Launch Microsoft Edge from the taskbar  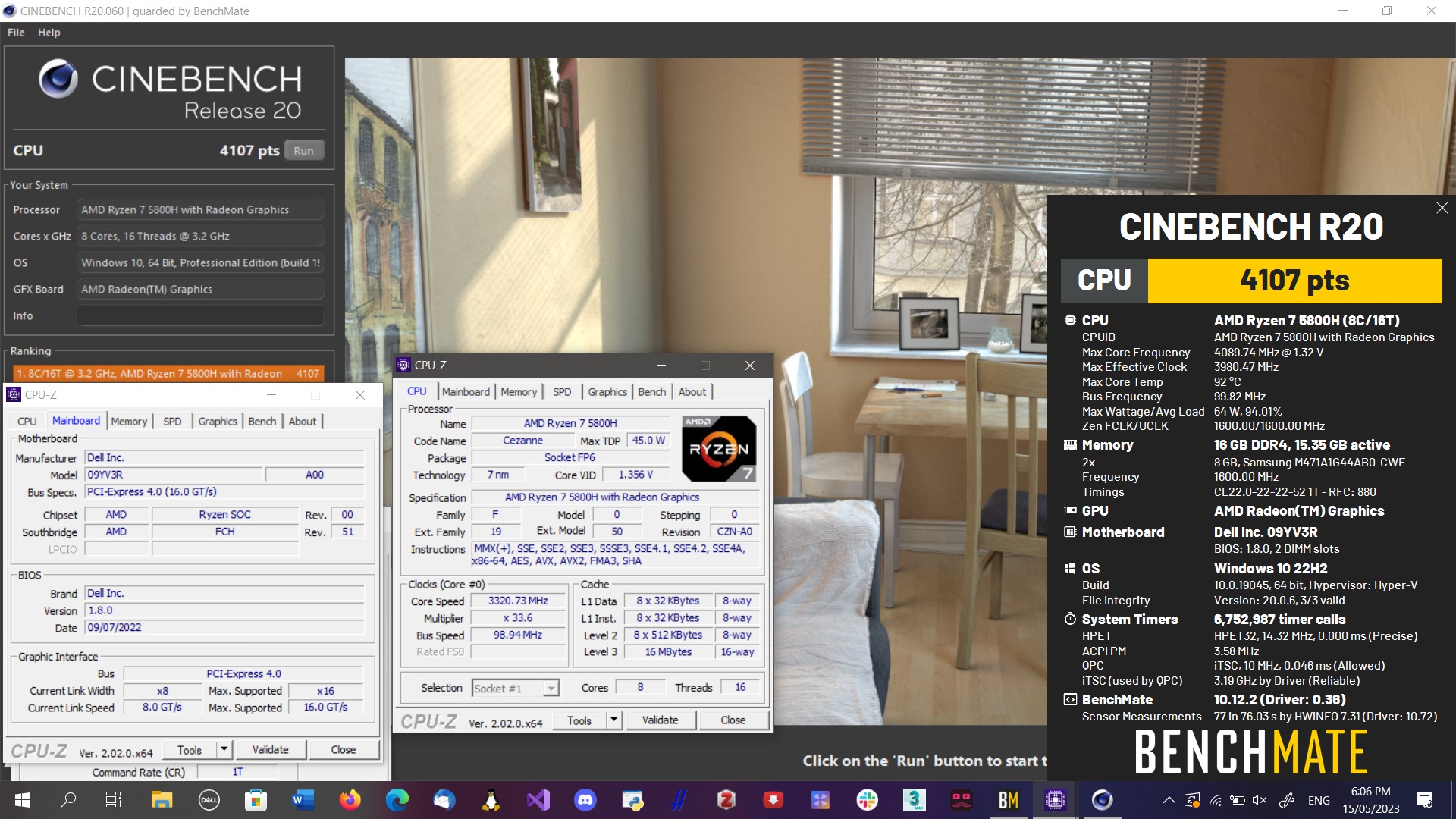(x=397, y=800)
